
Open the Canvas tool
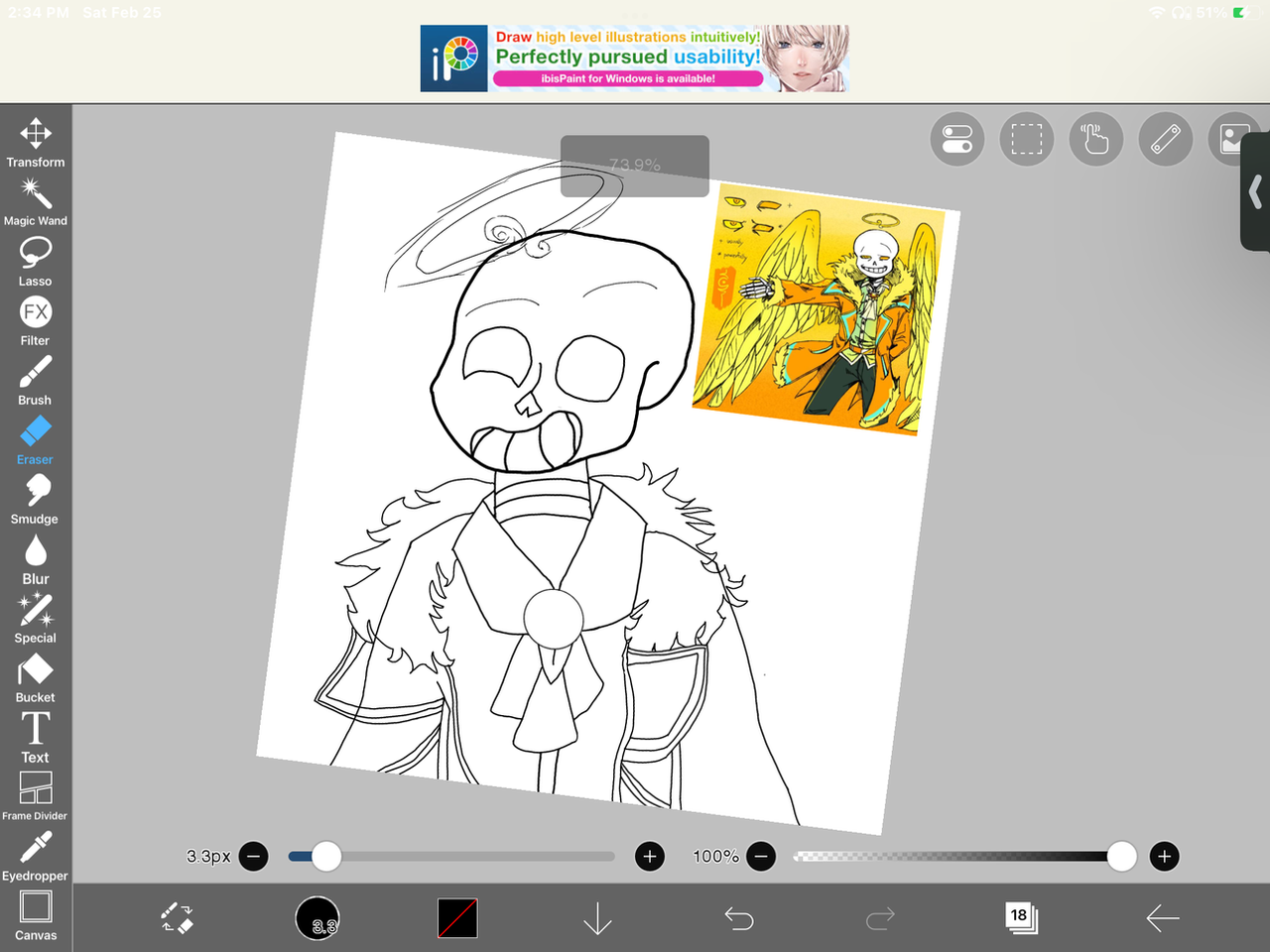(36, 916)
